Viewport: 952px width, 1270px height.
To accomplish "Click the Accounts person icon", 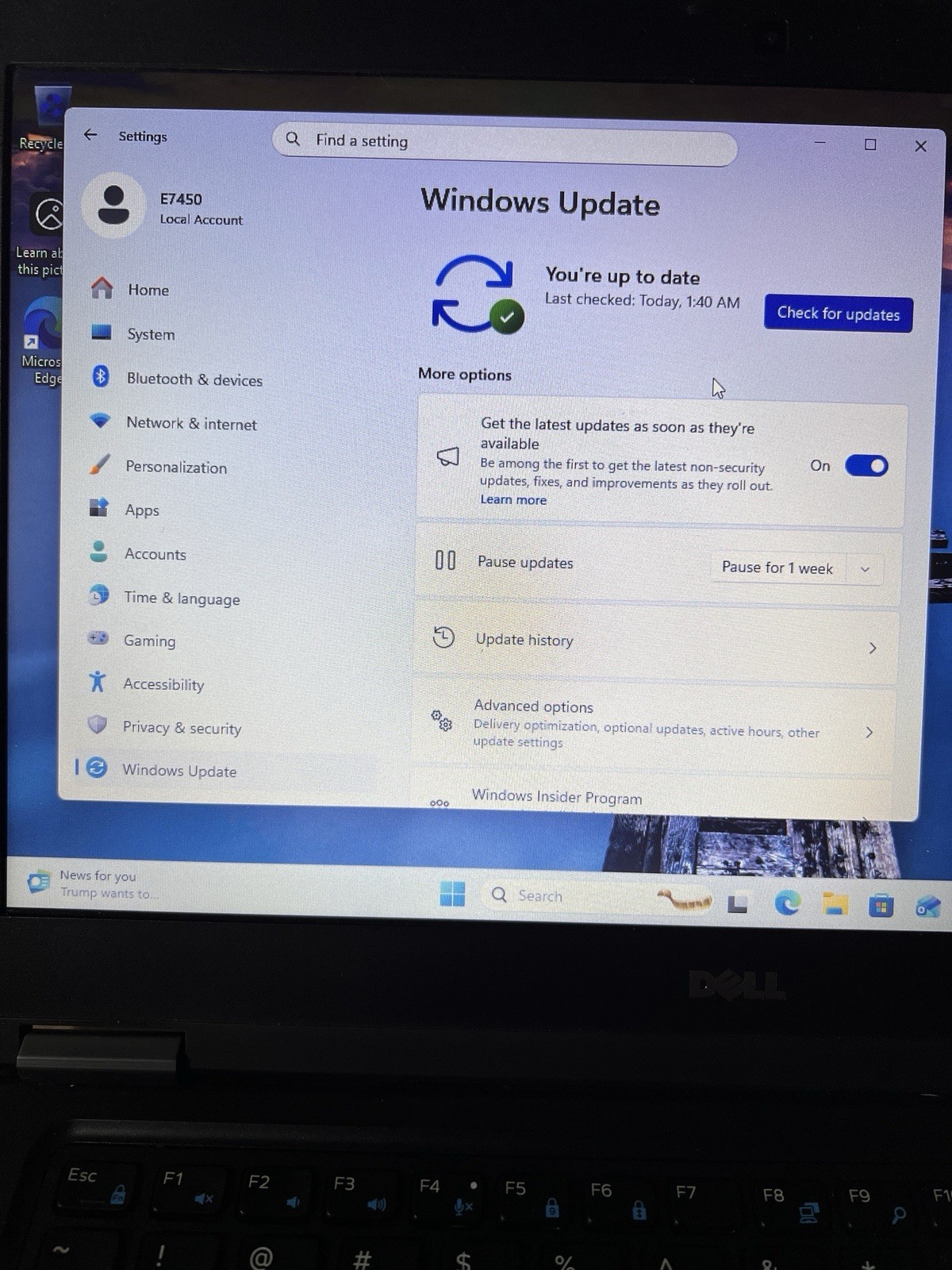I will tap(98, 552).
